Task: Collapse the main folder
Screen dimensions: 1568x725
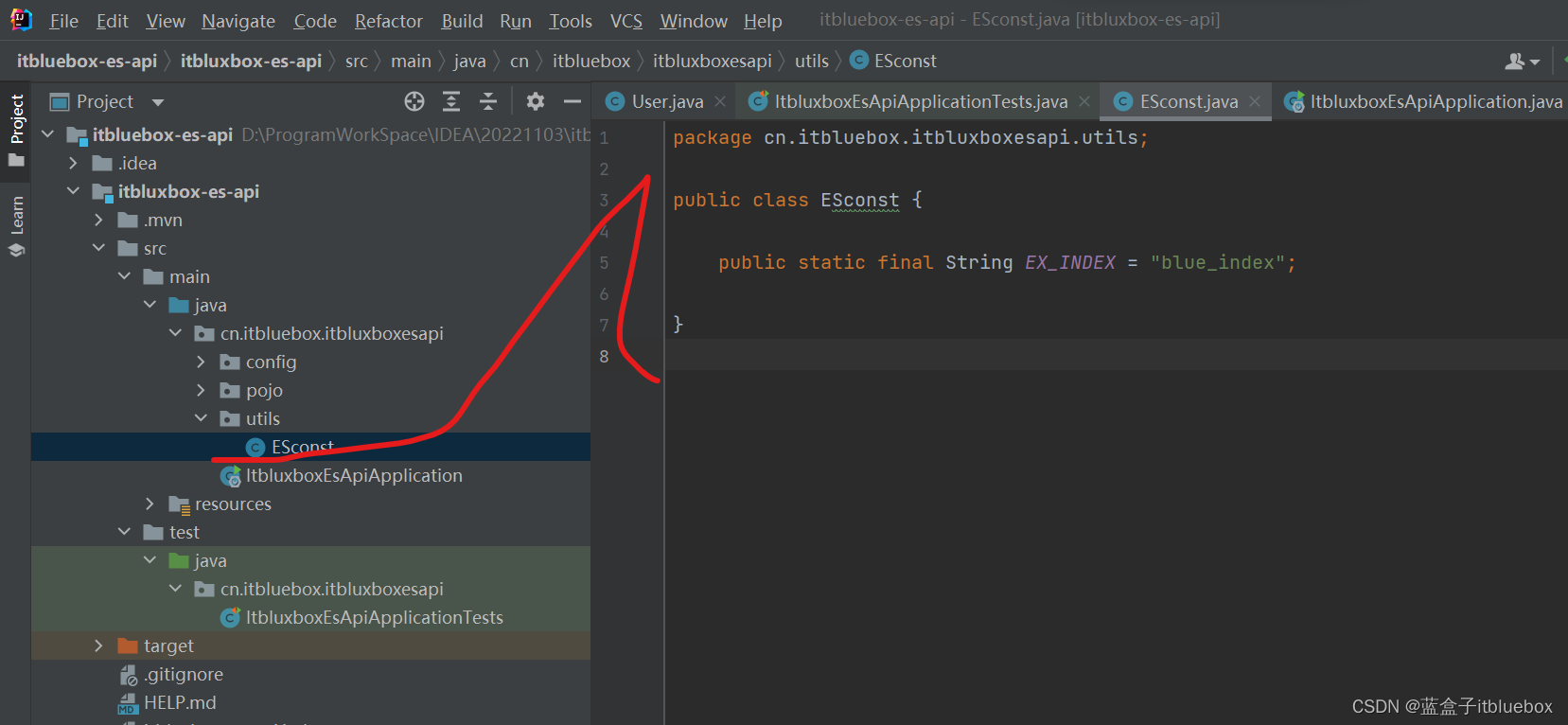Action: (124, 276)
